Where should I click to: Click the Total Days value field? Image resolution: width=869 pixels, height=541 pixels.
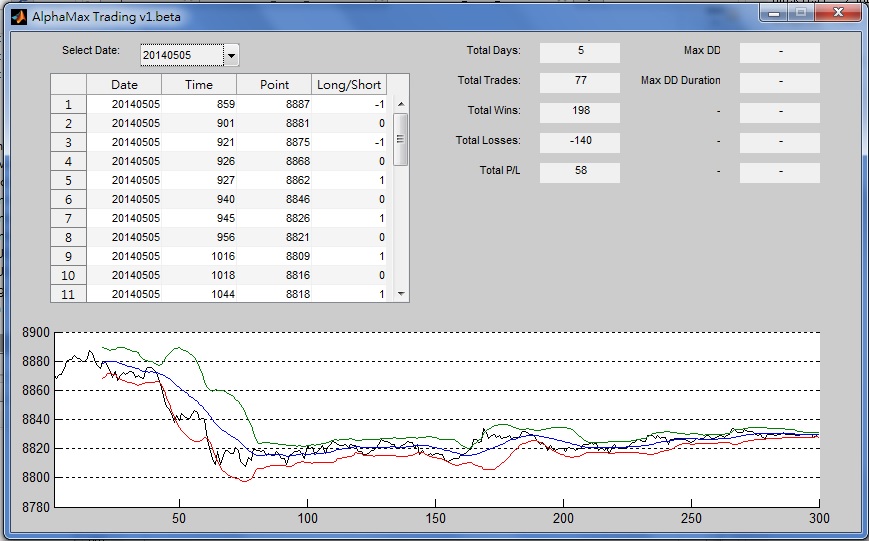580,53
